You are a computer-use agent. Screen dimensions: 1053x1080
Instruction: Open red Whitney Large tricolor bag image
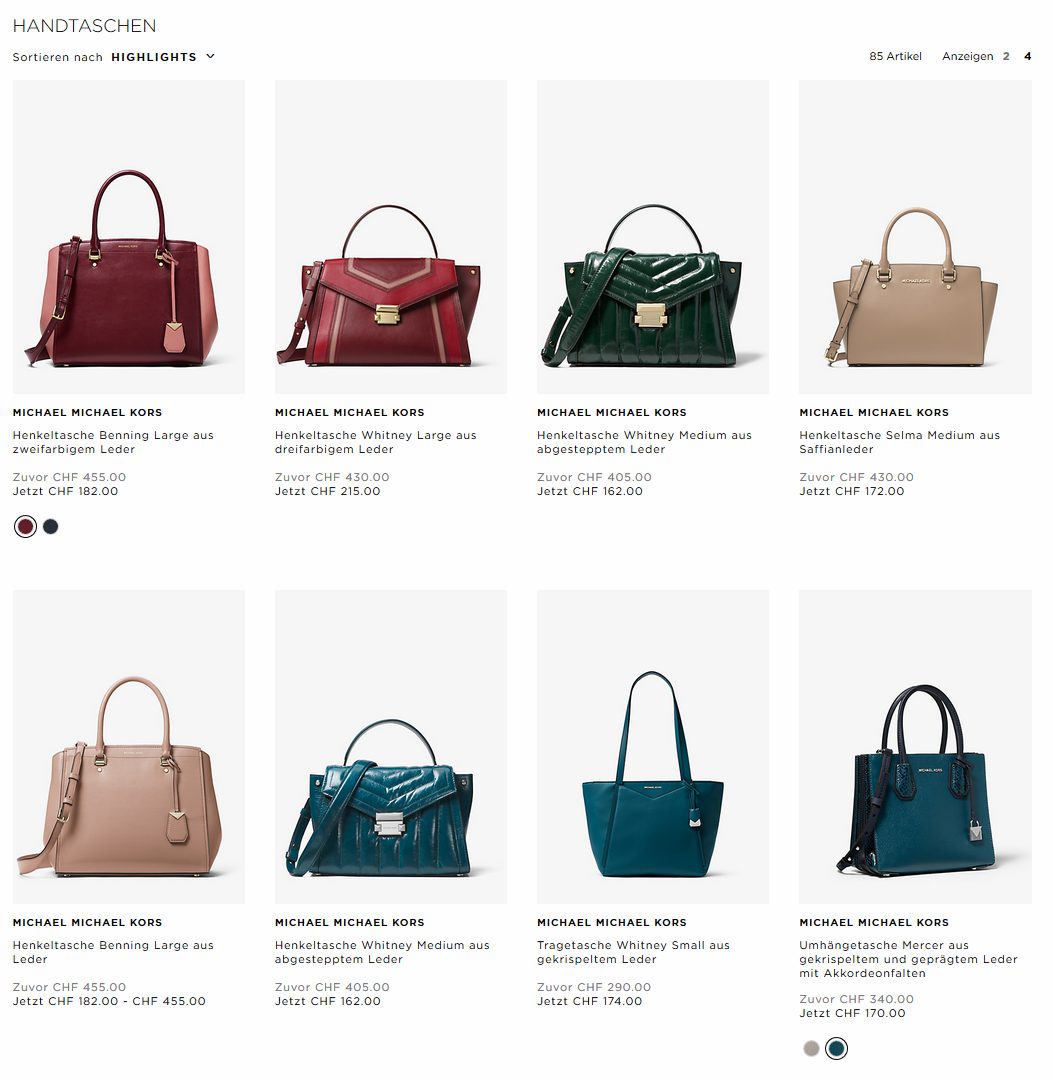coord(390,237)
